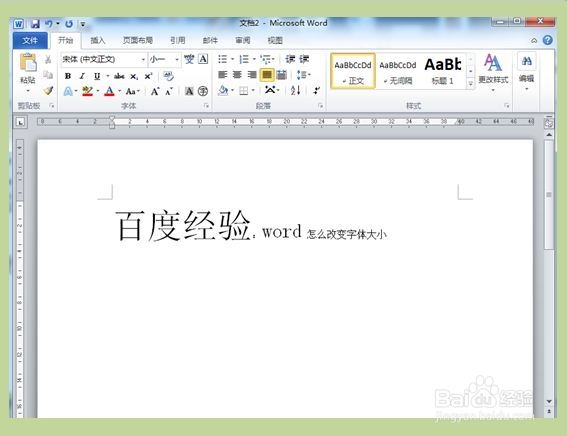Click the character border A icon
The height and width of the screenshot is (436, 567).
coord(204,59)
